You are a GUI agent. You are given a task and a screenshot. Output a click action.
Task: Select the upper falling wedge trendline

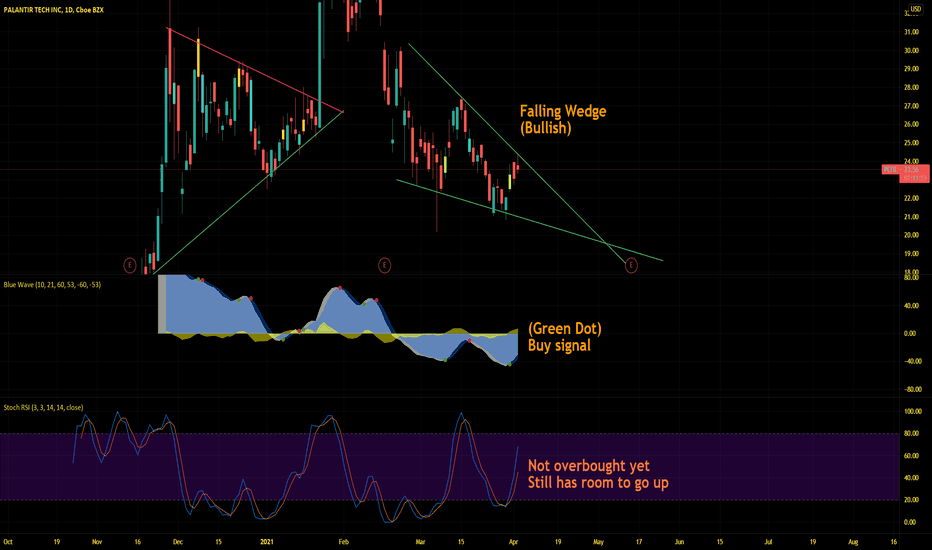(x=517, y=153)
